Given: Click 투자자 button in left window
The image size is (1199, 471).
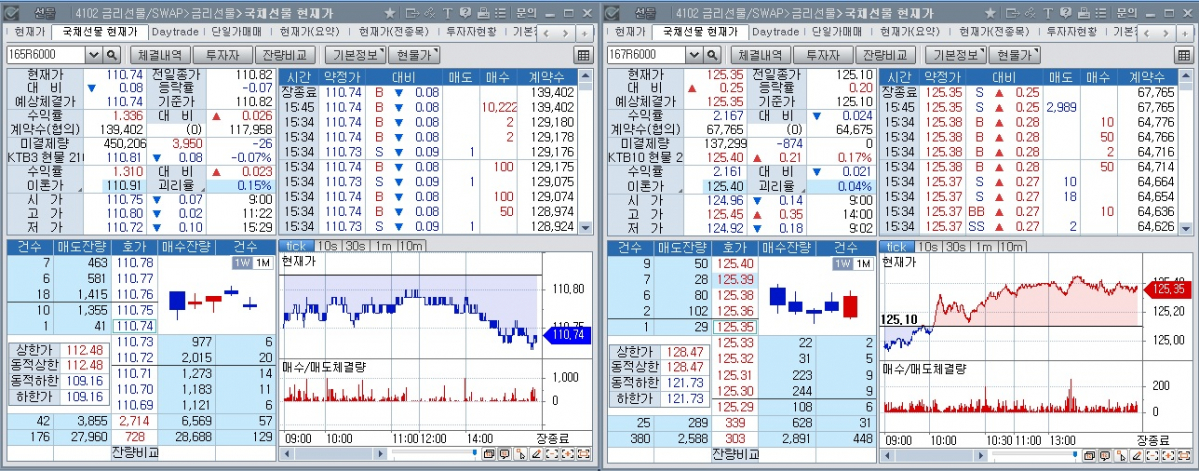Looking at the screenshot, I should click(223, 54).
